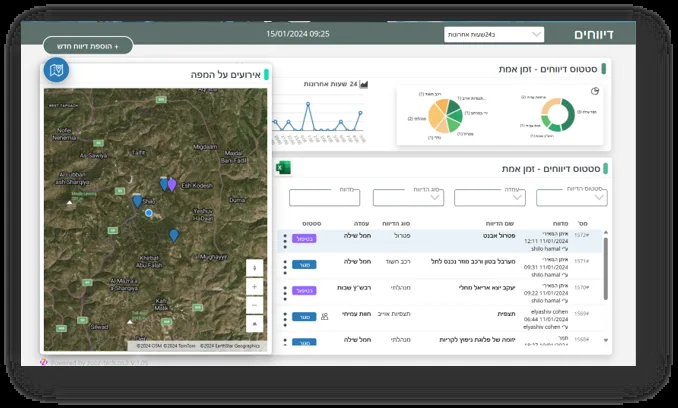Export the reports table to Excel

tap(283, 168)
